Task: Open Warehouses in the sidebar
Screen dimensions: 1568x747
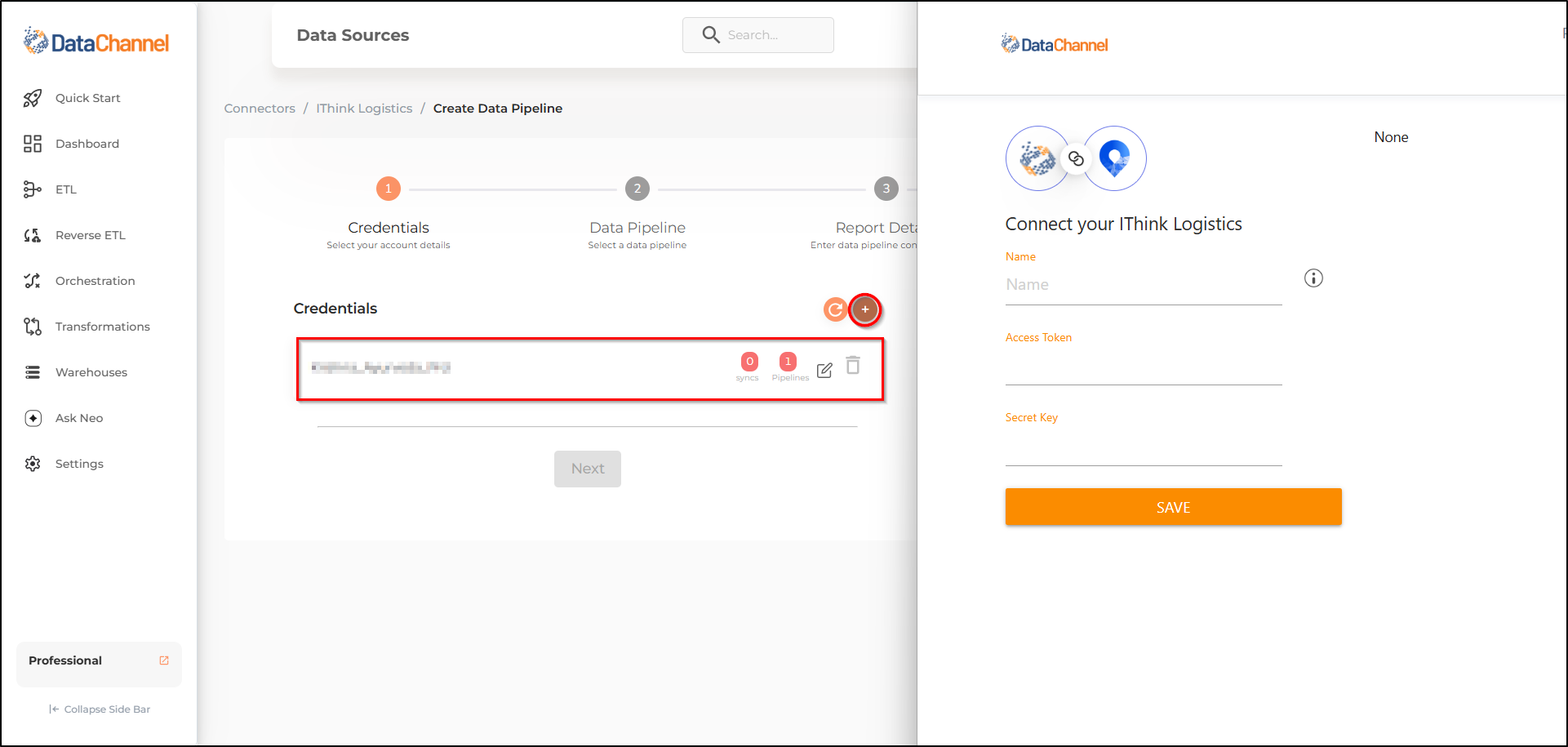Action: click(x=91, y=372)
